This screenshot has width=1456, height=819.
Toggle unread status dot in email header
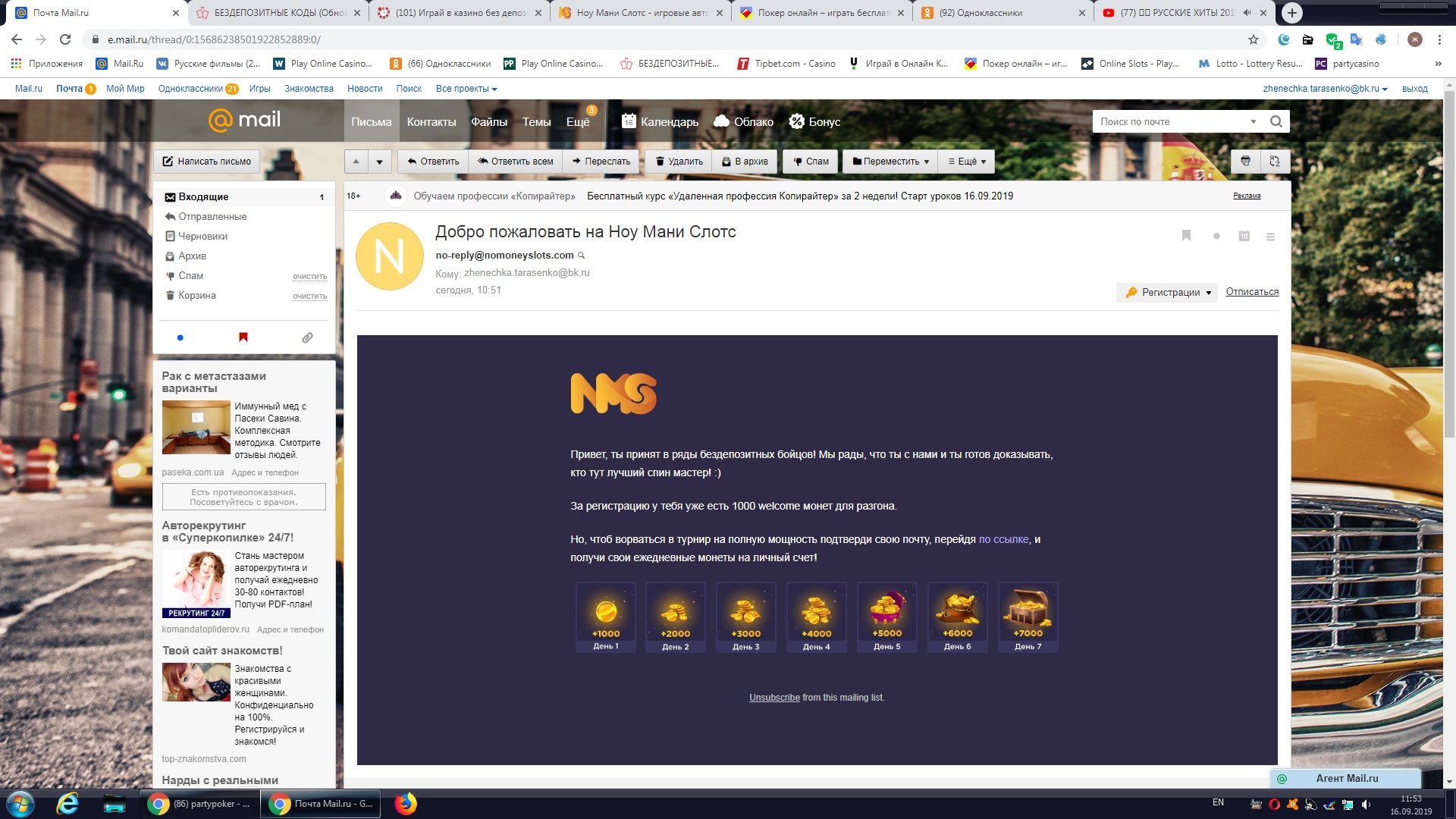(1216, 236)
